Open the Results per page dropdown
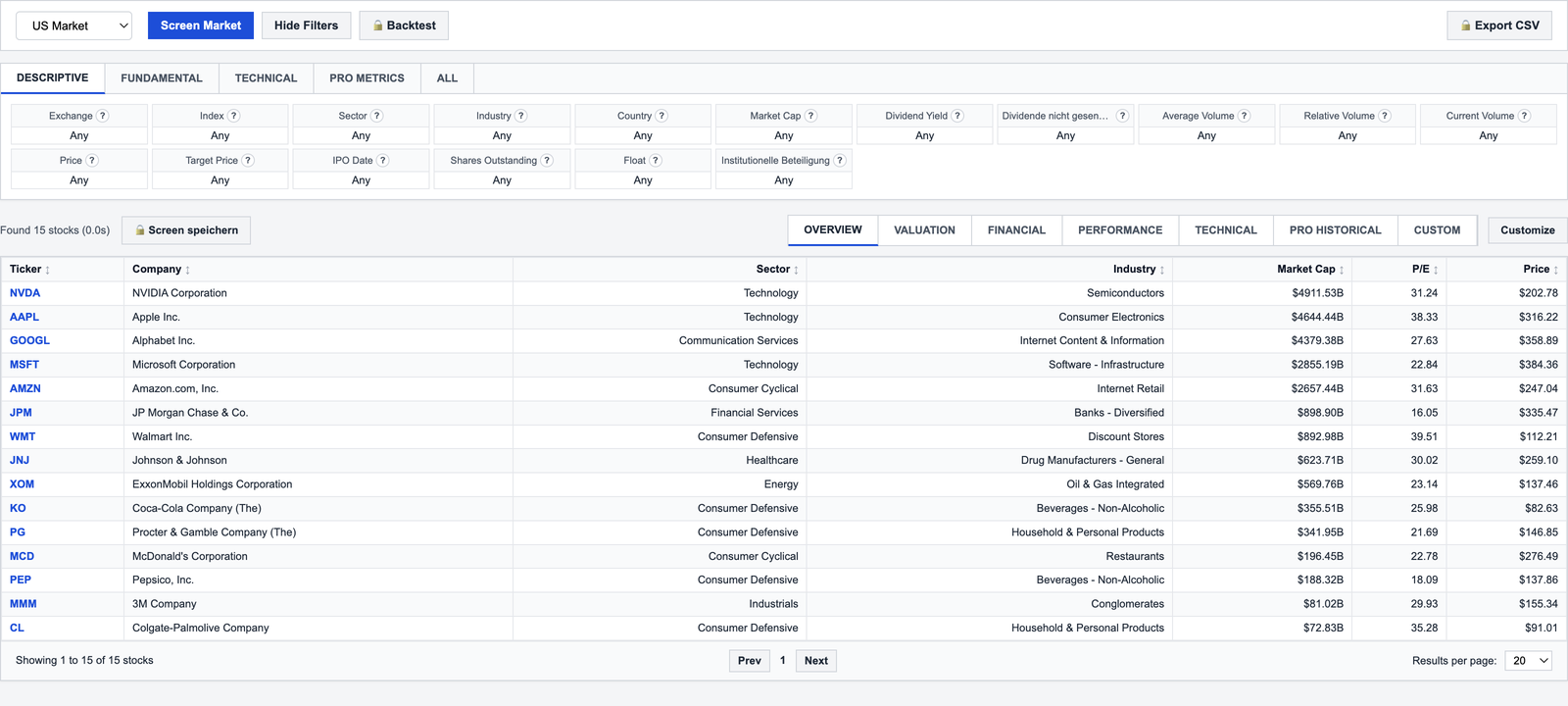The image size is (1568, 706). pyautogui.click(x=1530, y=661)
